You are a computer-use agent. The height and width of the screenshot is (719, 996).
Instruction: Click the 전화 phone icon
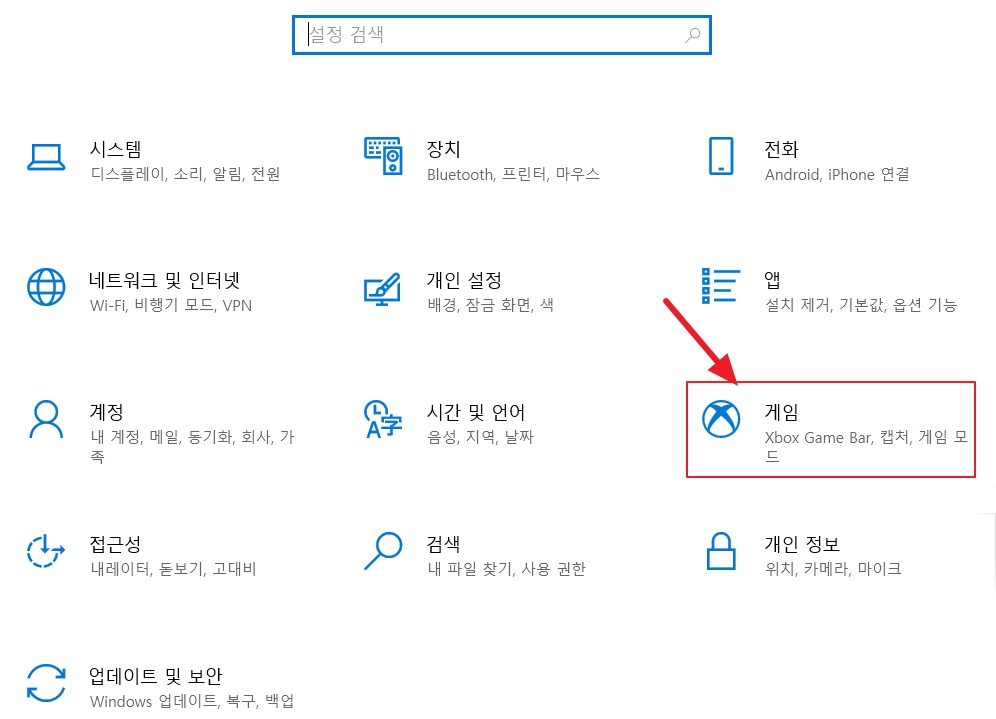[x=721, y=156]
